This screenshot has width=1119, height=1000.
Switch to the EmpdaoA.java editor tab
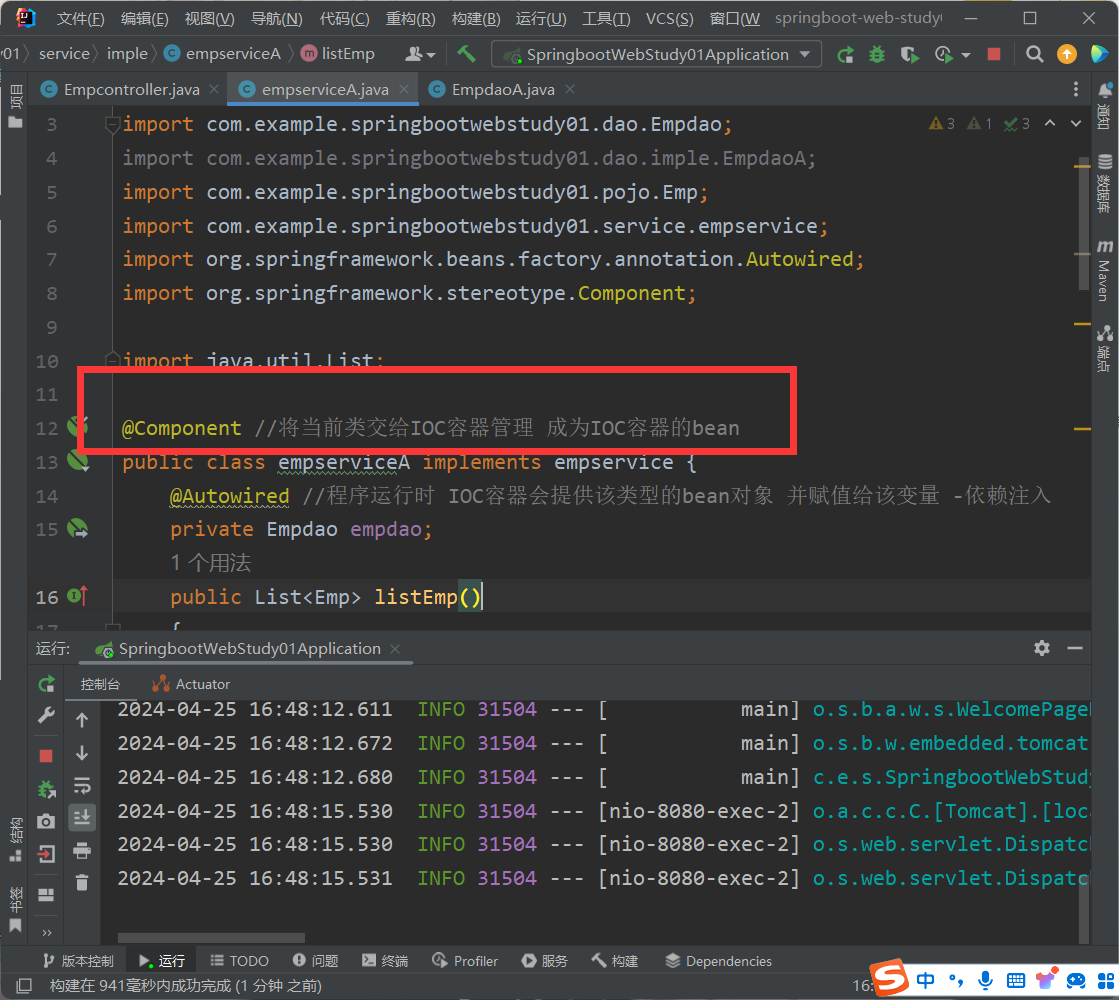point(502,90)
